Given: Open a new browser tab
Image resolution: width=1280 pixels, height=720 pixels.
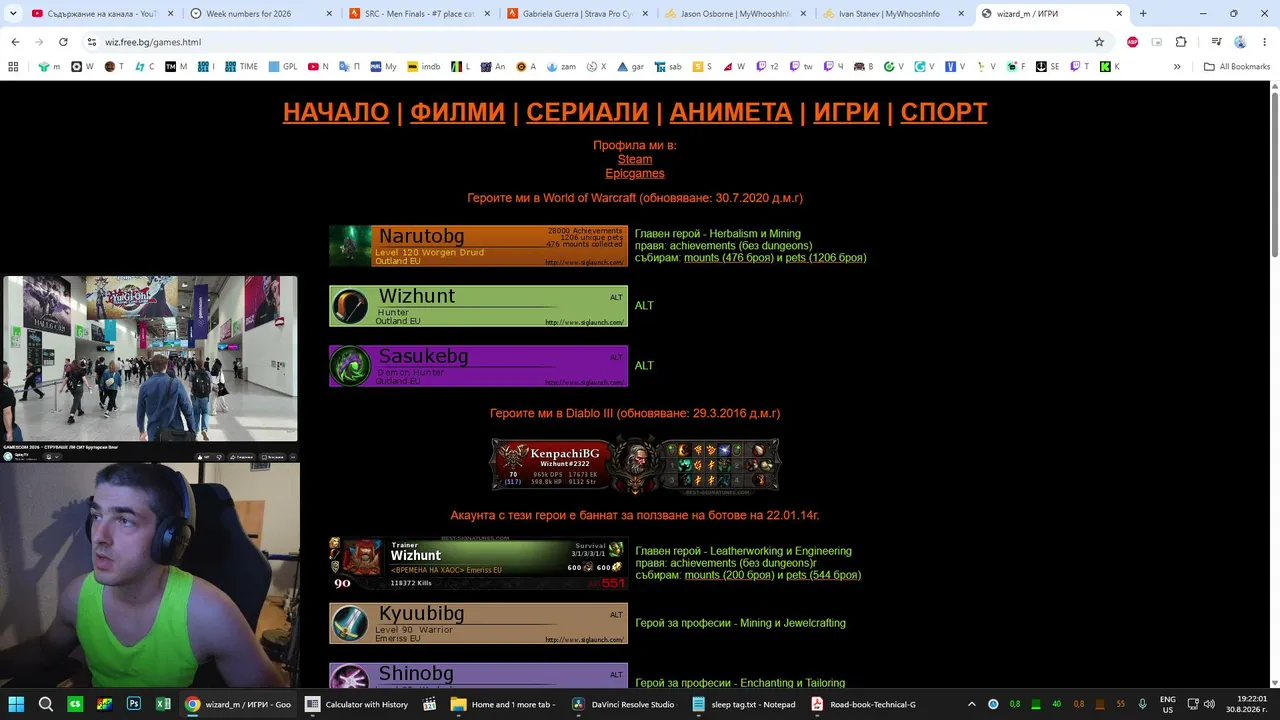Looking at the screenshot, I should (1143, 14).
